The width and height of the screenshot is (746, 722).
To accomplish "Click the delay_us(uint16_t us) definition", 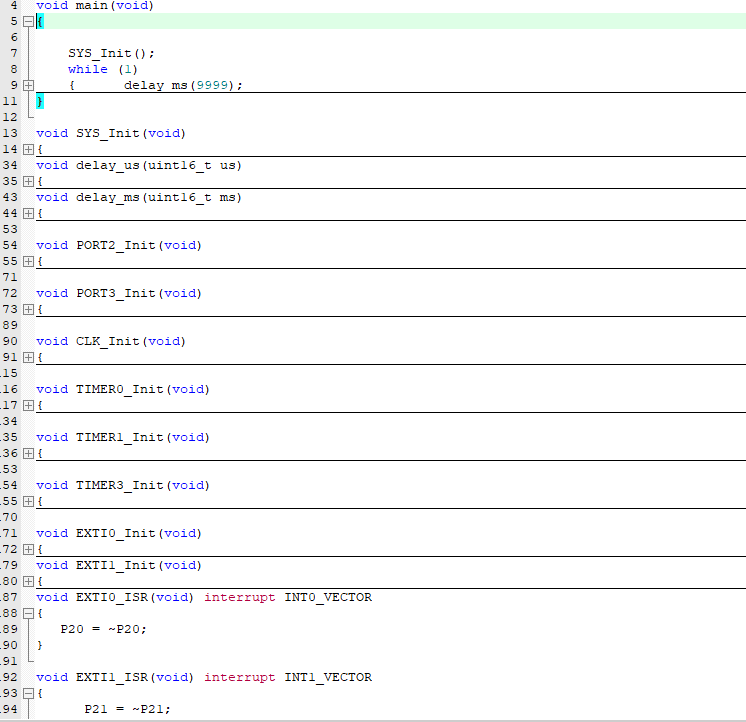I will (x=159, y=165).
